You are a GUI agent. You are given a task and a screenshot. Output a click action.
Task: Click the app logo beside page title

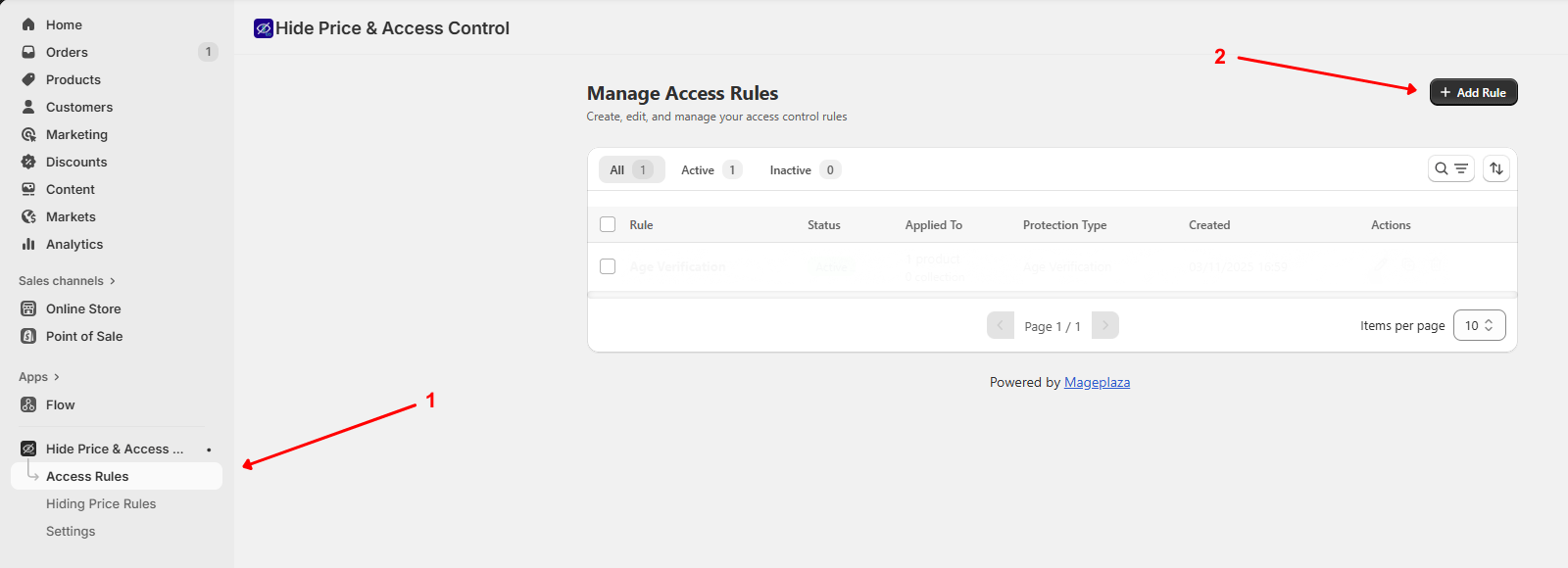point(263,28)
